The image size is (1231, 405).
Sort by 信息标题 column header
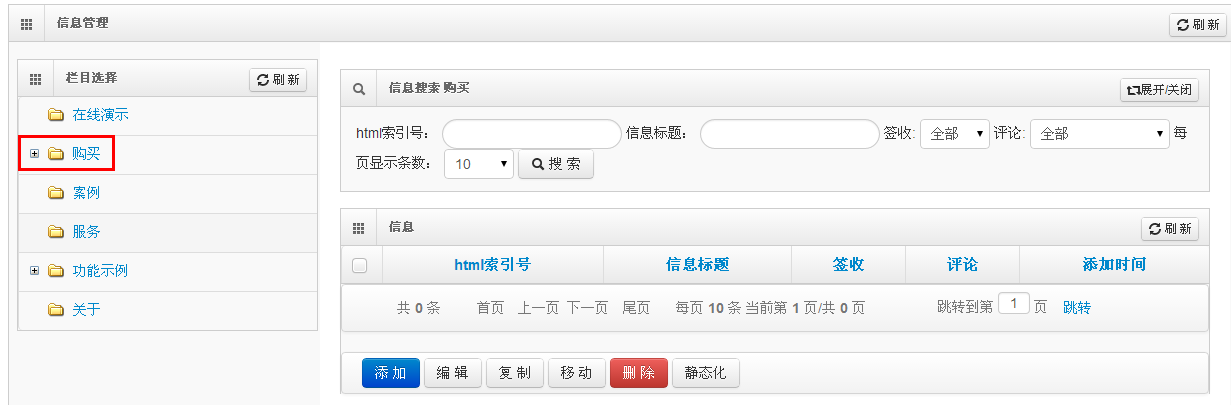(x=698, y=265)
